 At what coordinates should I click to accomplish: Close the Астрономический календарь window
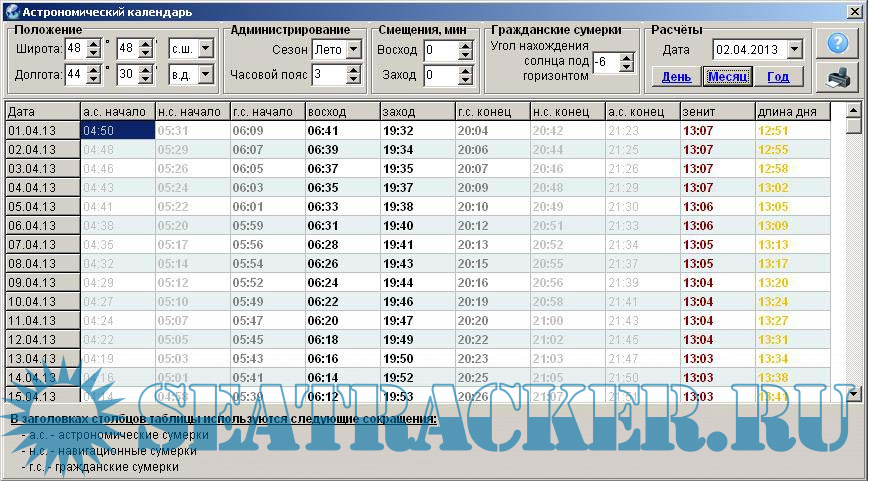(854, 11)
